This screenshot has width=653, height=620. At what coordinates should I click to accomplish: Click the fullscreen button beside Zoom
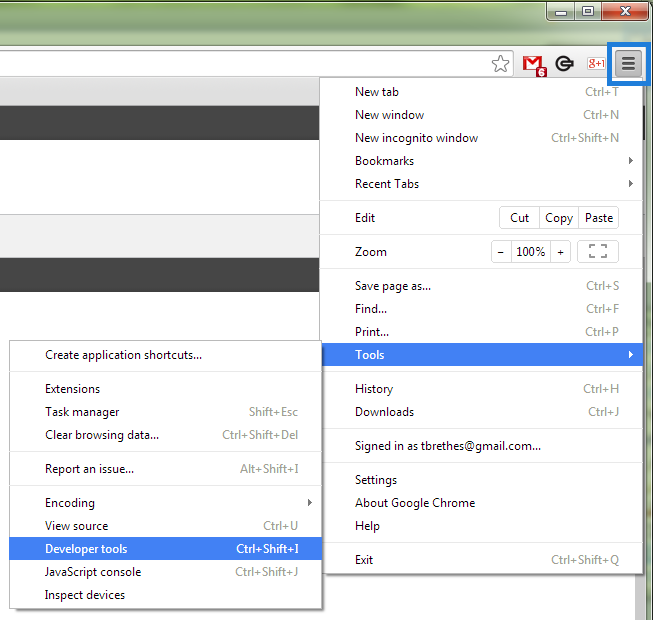[598, 251]
